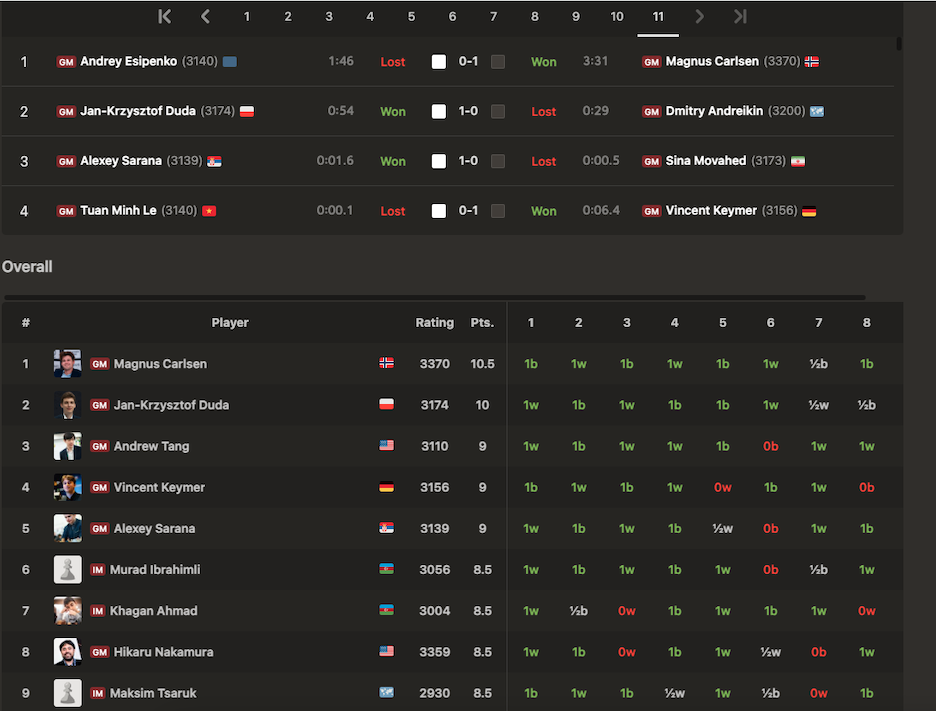Click the black piece square in Keymer's pairing
Viewport: 936px width, 711px height.
point(498,211)
